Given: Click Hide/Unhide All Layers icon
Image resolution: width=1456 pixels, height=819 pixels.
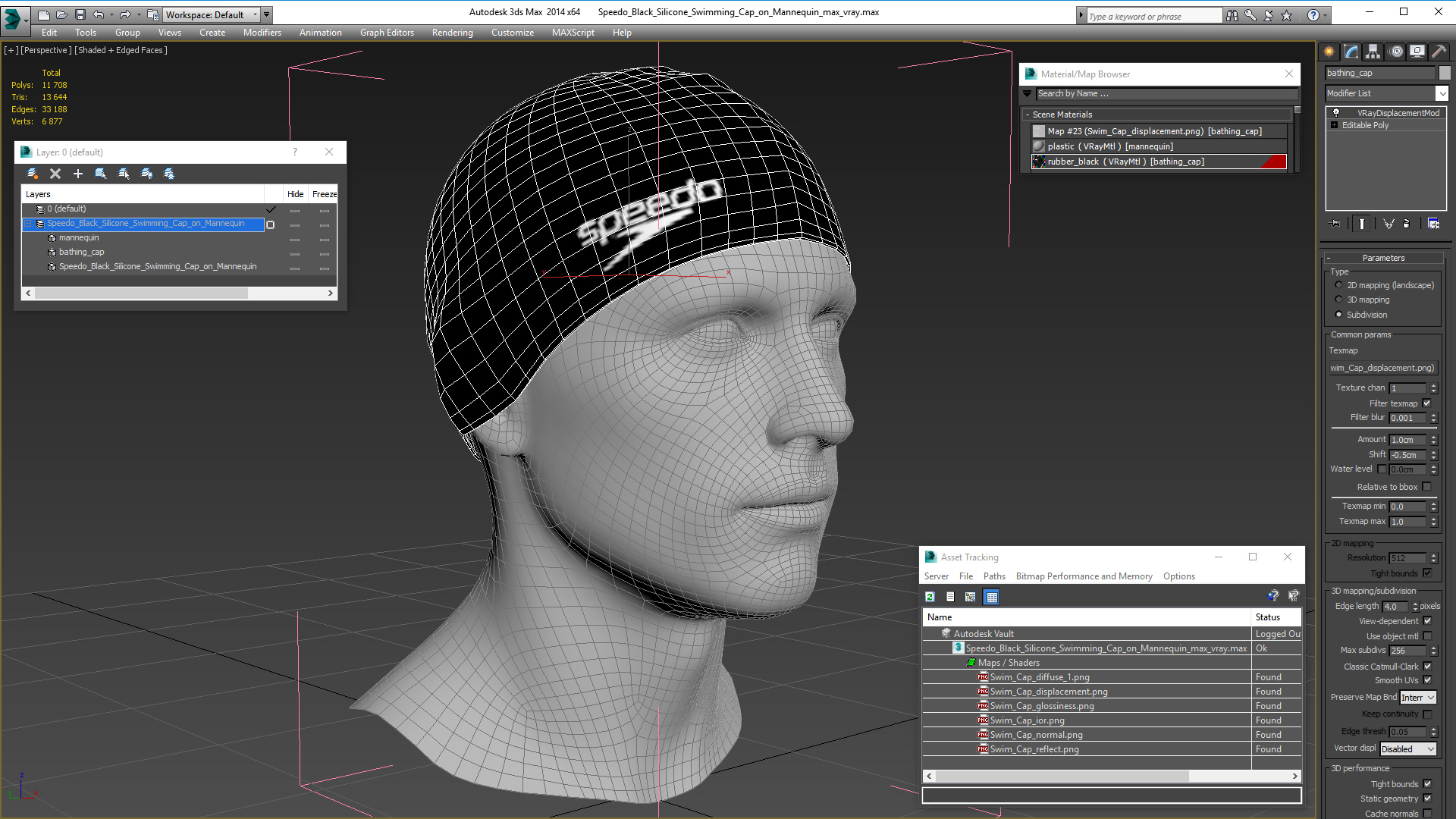Looking at the screenshot, I should 146,174.
